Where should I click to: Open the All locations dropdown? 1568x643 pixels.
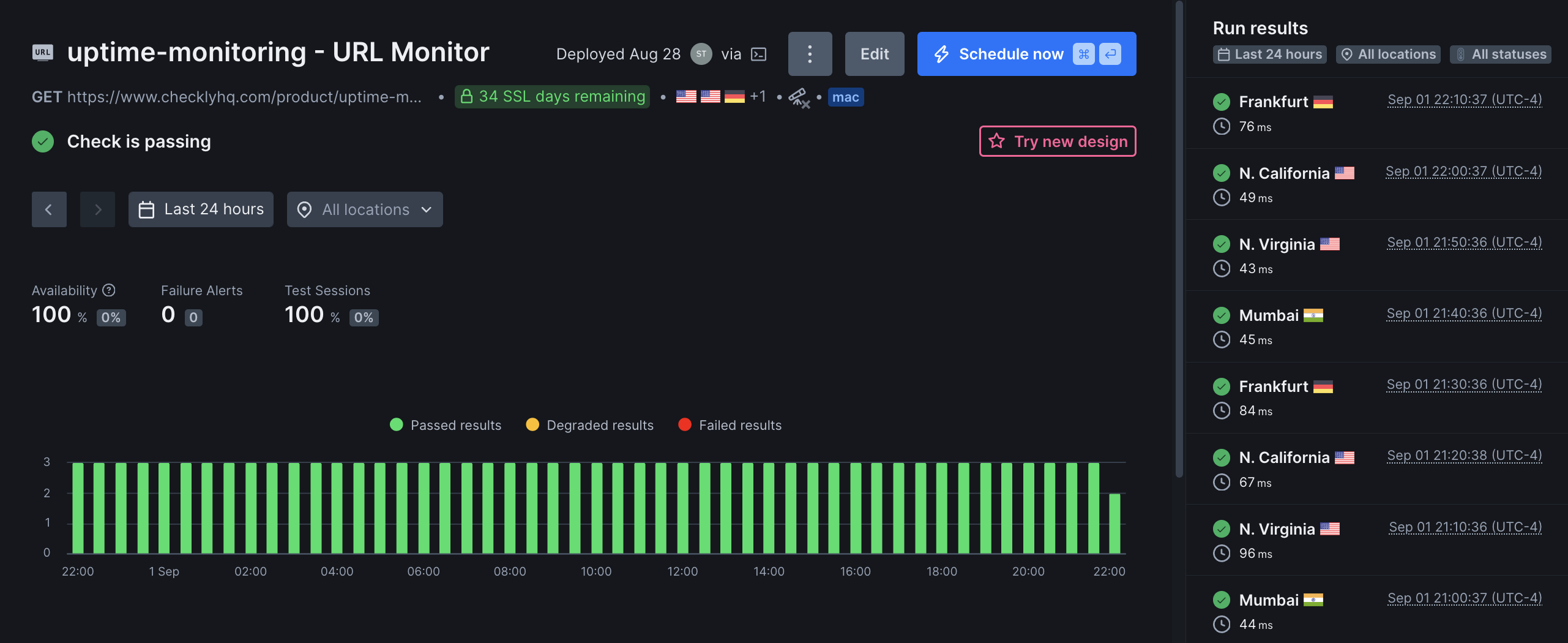click(365, 209)
